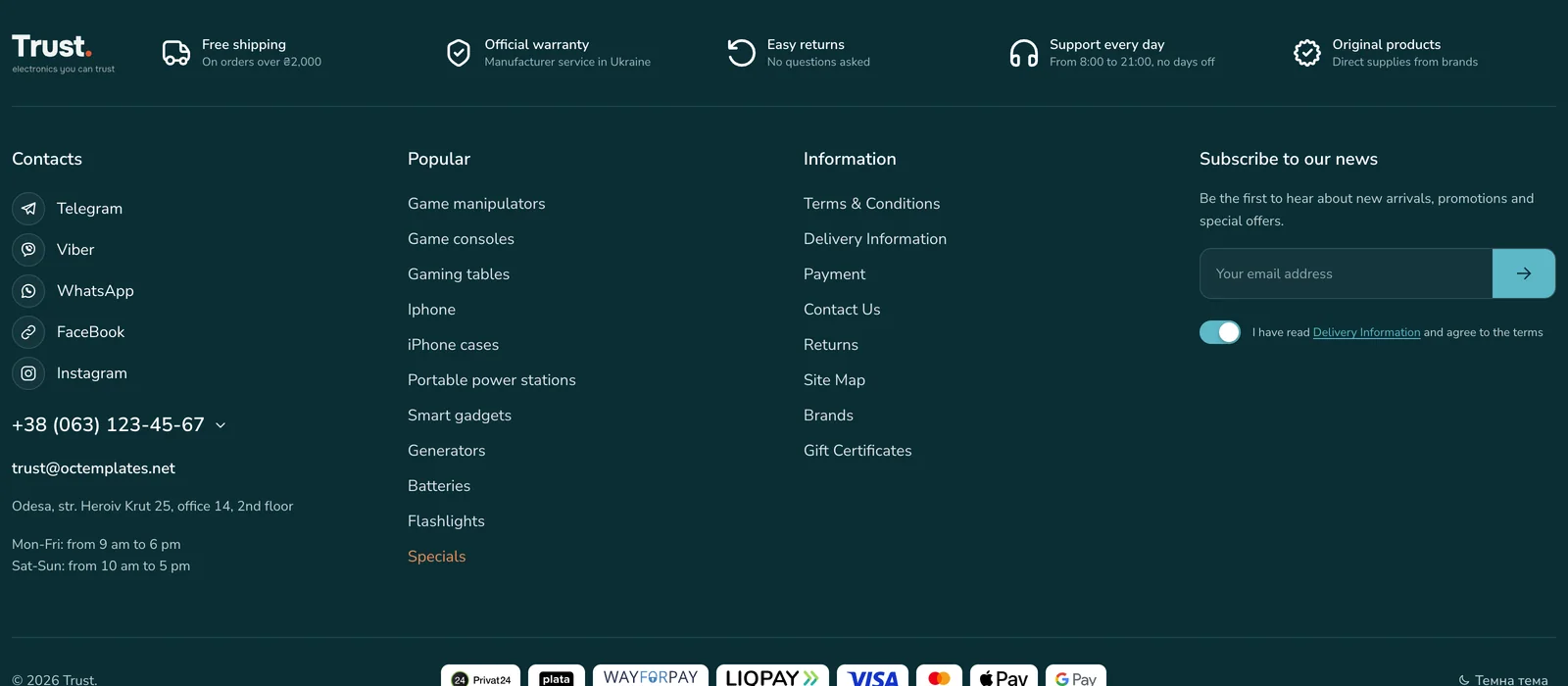Click the Support every day heading text
The width and height of the screenshot is (1568, 686).
click(1107, 45)
